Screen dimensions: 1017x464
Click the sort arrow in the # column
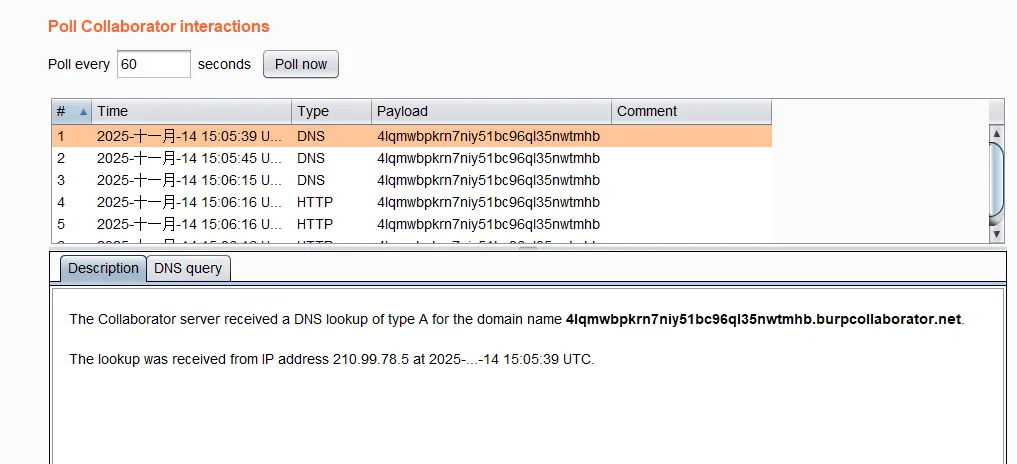tap(83, 112)
